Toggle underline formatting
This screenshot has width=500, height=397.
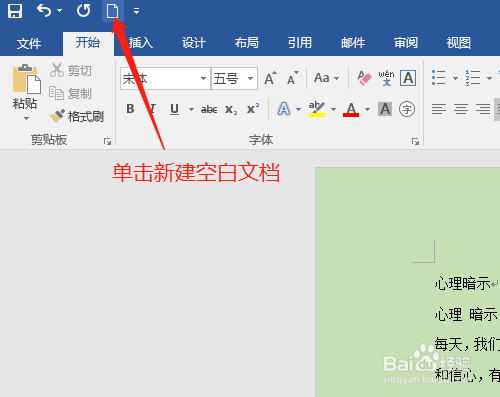[174, 109]
